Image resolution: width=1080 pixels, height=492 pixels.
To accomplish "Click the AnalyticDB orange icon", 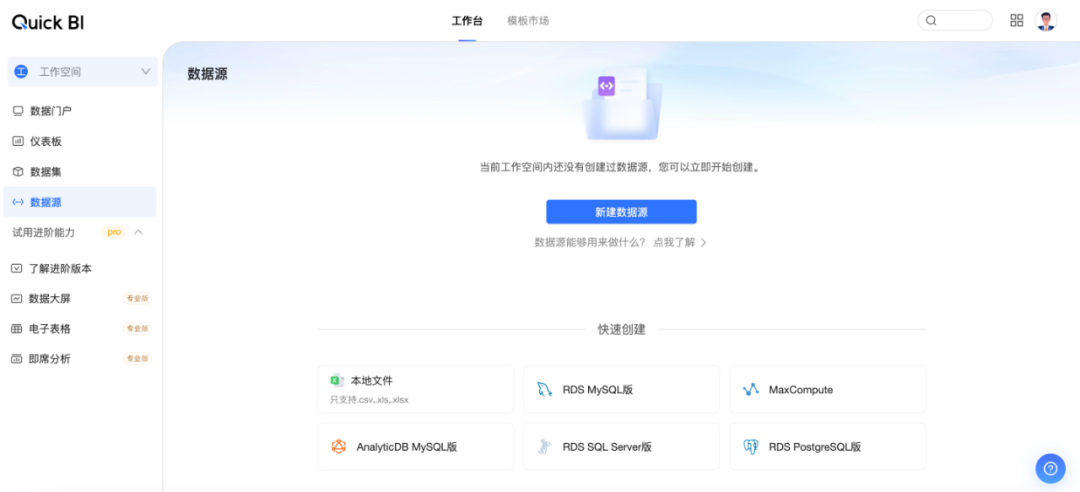I will [x=338, y=447].
